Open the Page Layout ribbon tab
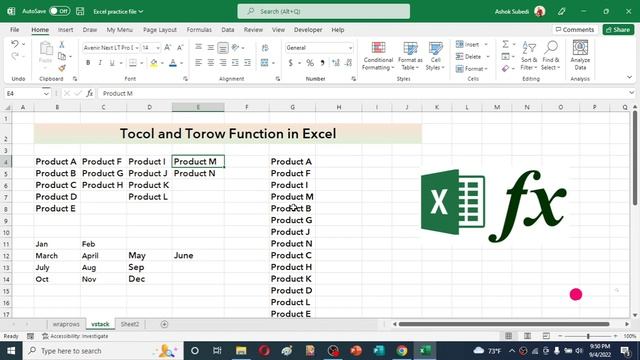 [x=160, y=30]
